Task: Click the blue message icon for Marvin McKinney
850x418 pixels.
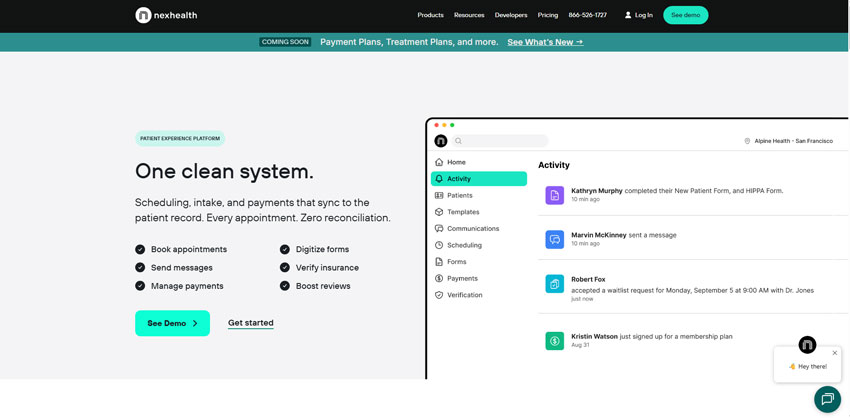Action: [x=555, y=239]
